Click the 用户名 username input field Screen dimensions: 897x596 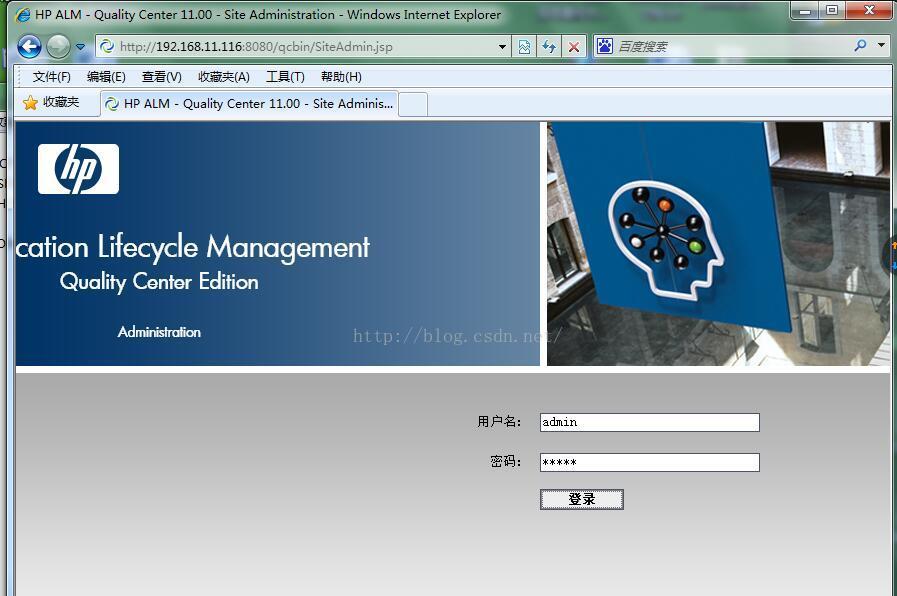click(x=649, y=422)
